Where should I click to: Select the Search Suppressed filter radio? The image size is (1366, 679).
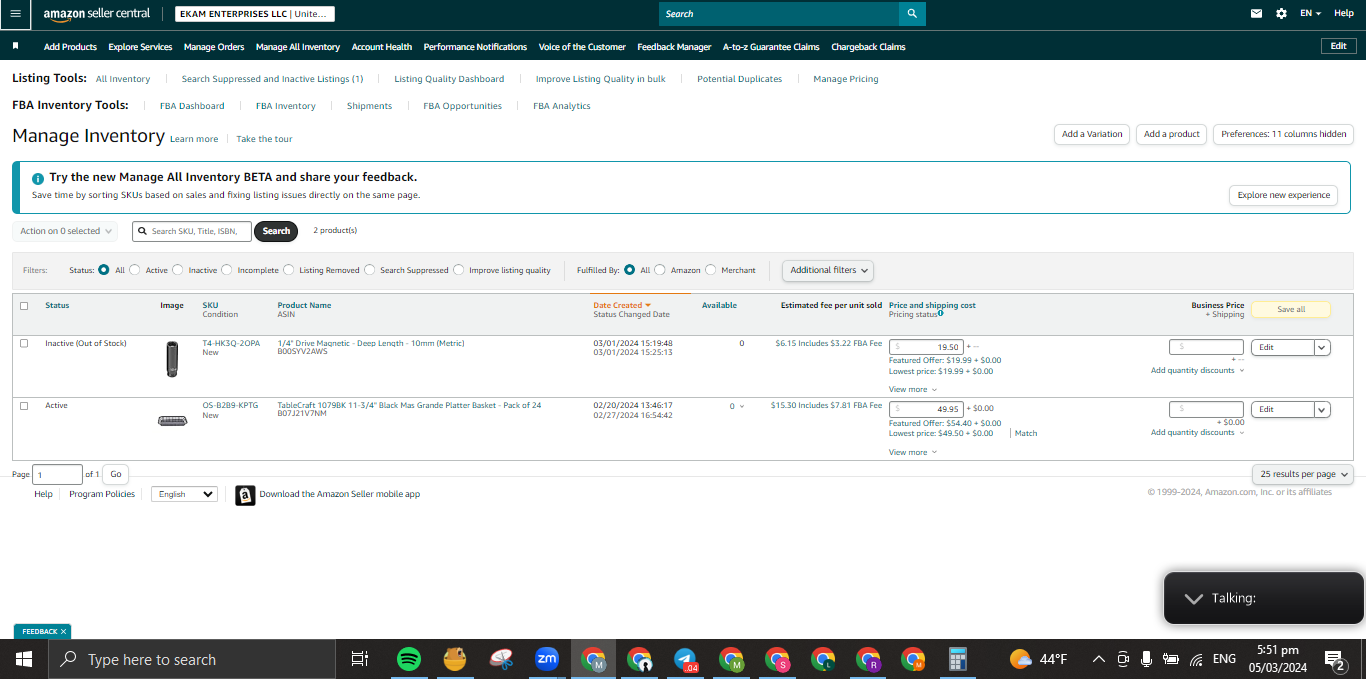click(370, 270)
